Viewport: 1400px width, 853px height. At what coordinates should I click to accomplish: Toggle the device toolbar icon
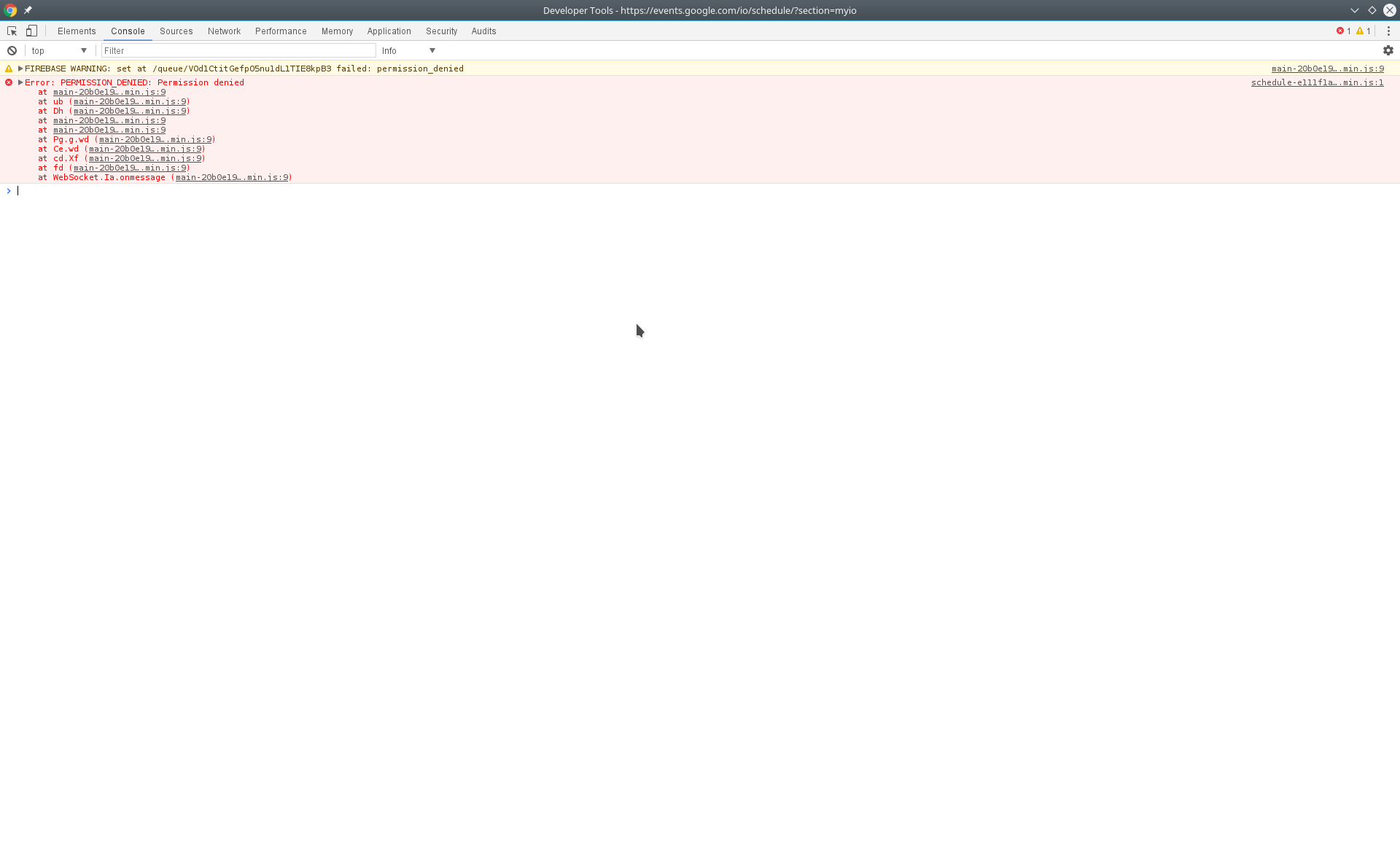pos(31,31)
